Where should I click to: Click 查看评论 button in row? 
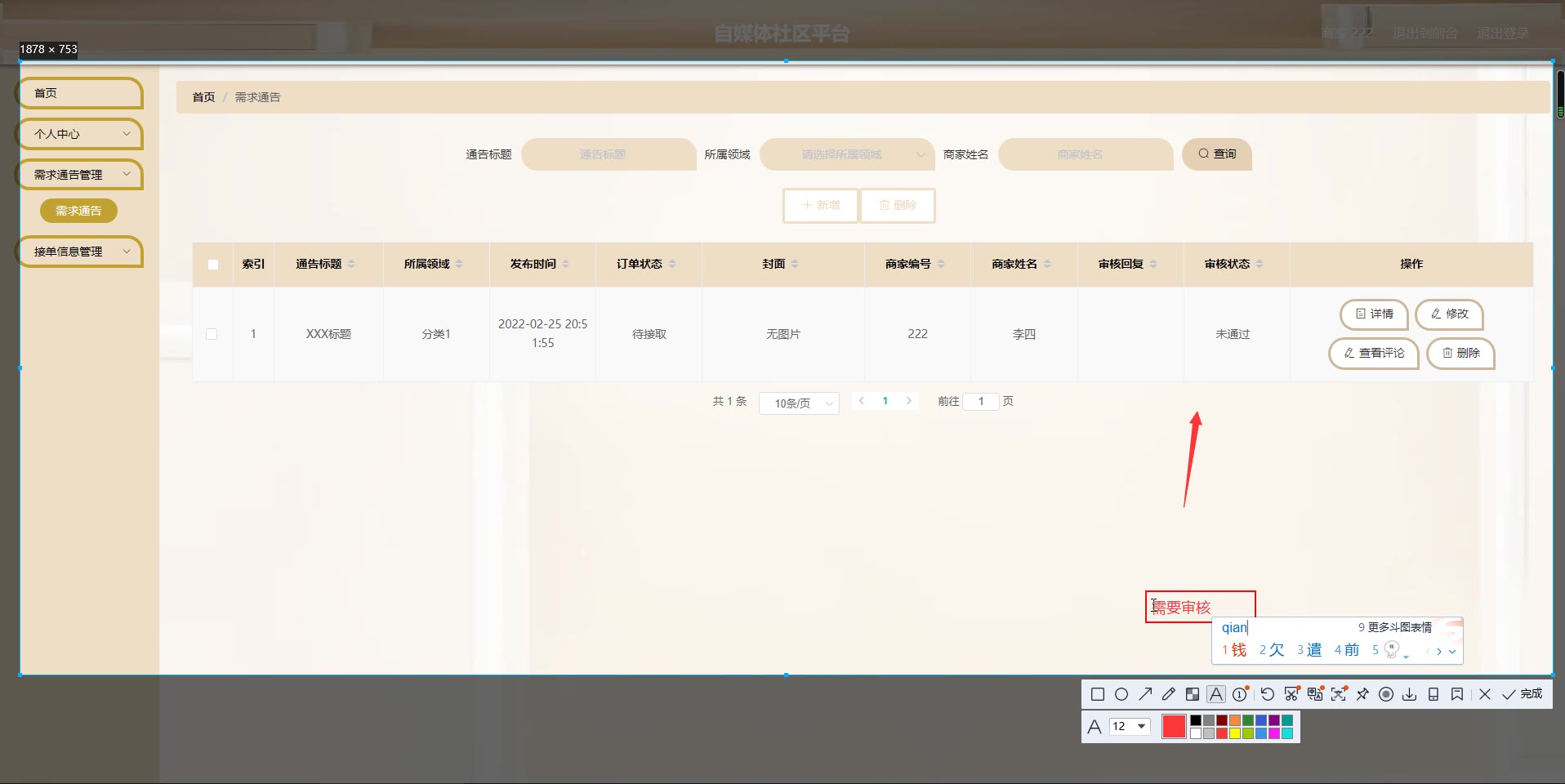[x=1374, y=353]
